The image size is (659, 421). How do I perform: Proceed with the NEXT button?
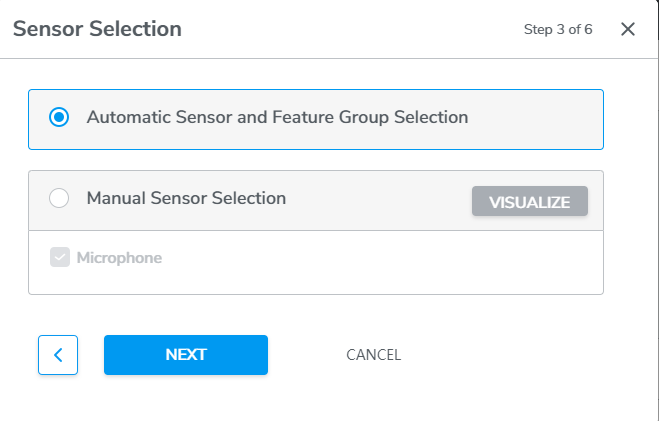[x=186, y=355]
